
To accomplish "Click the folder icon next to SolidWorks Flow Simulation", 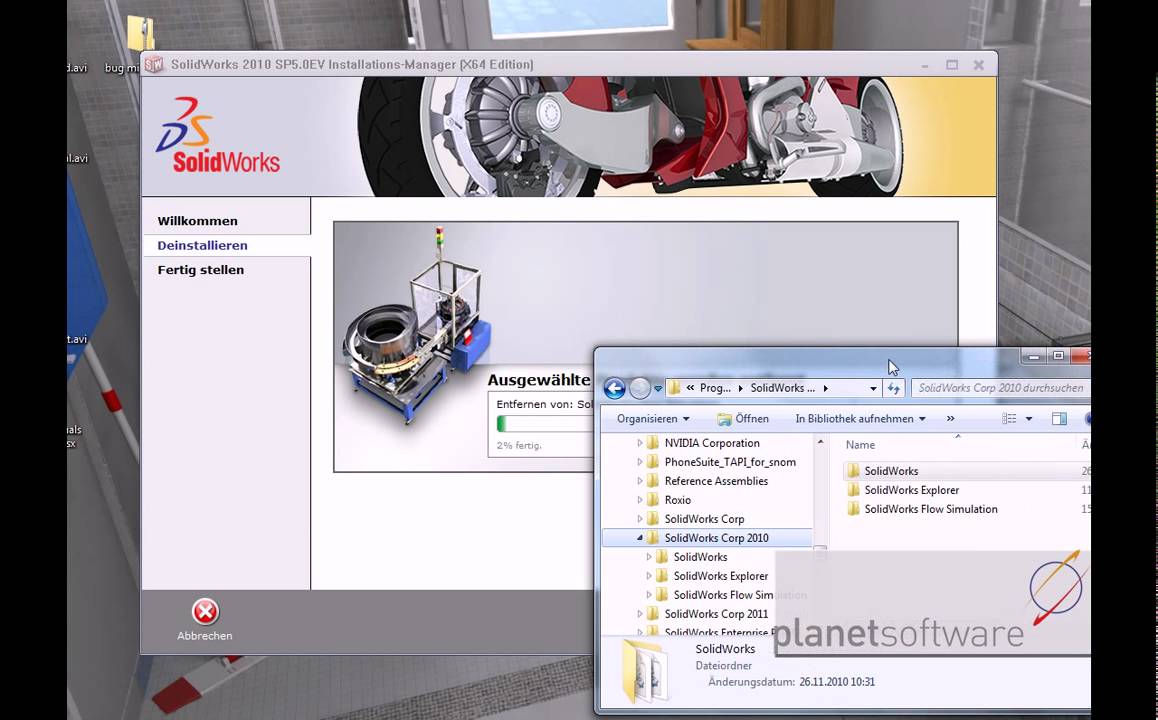I will click(x=854, y=509).
